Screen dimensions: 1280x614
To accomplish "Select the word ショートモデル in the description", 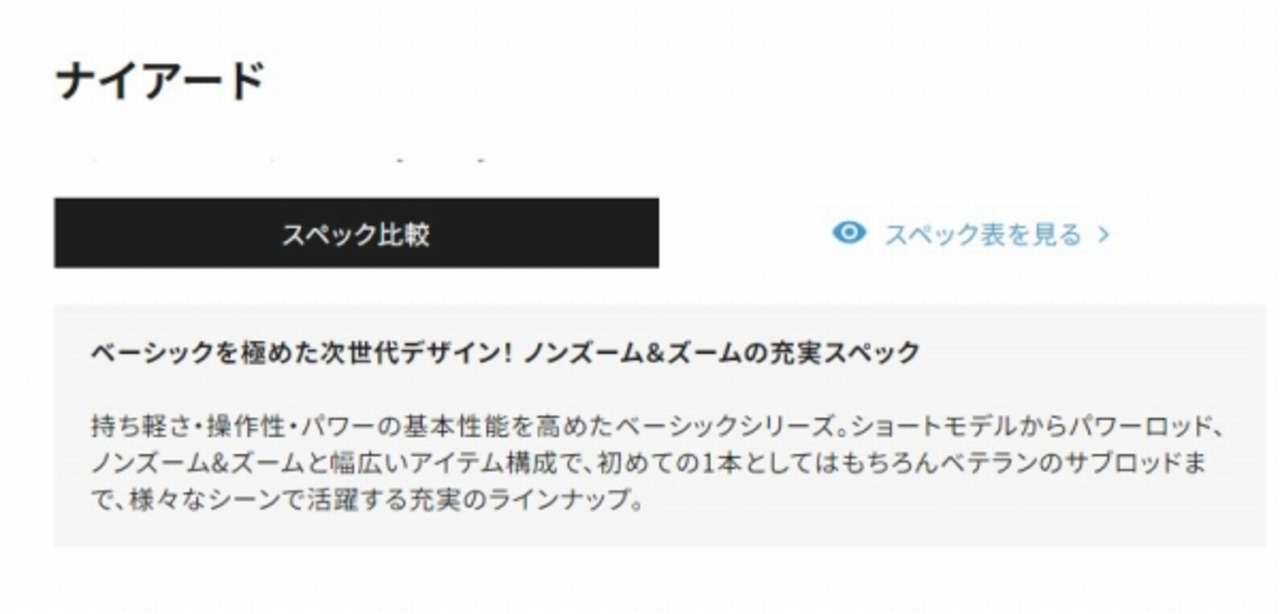I will click(x=930, y=427).
